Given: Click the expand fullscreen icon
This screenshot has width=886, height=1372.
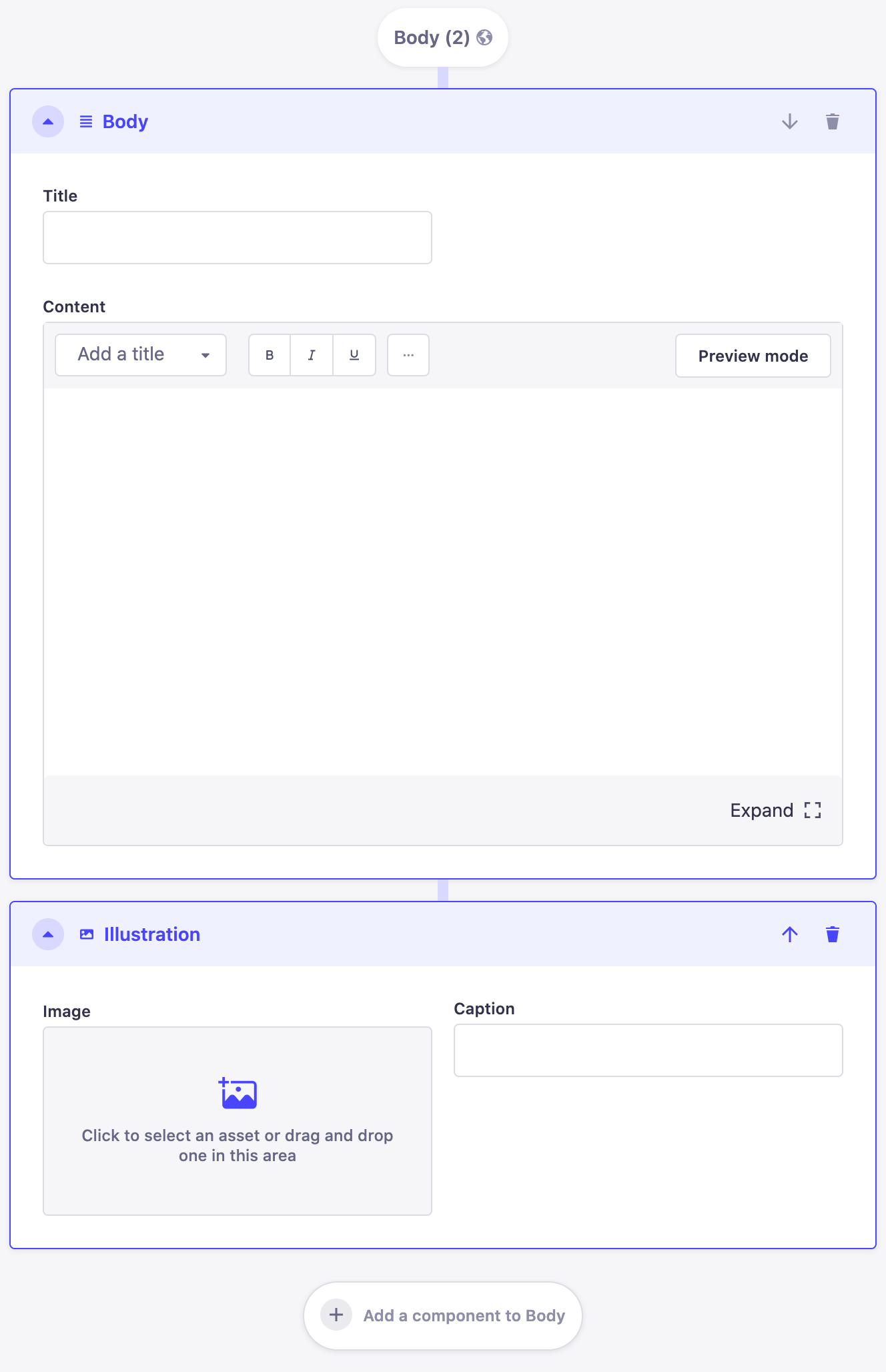Looking at the screenshot, I should click(812, 810).
